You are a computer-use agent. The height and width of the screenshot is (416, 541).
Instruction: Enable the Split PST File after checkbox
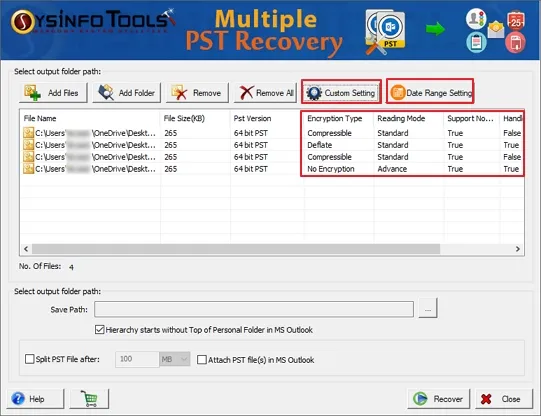tap(30, 359)
